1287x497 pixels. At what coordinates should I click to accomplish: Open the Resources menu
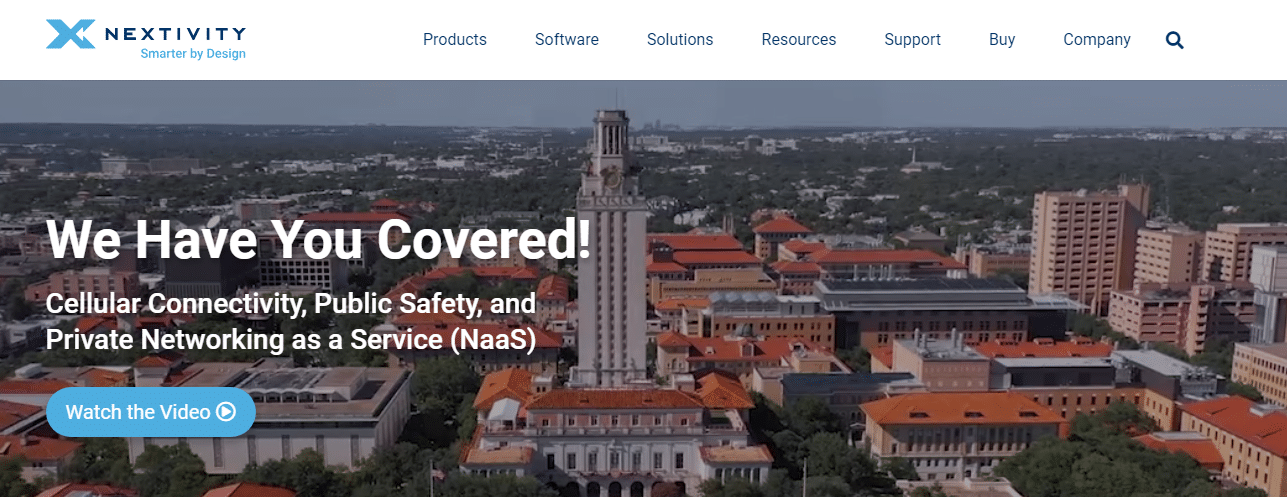point(799,40)
